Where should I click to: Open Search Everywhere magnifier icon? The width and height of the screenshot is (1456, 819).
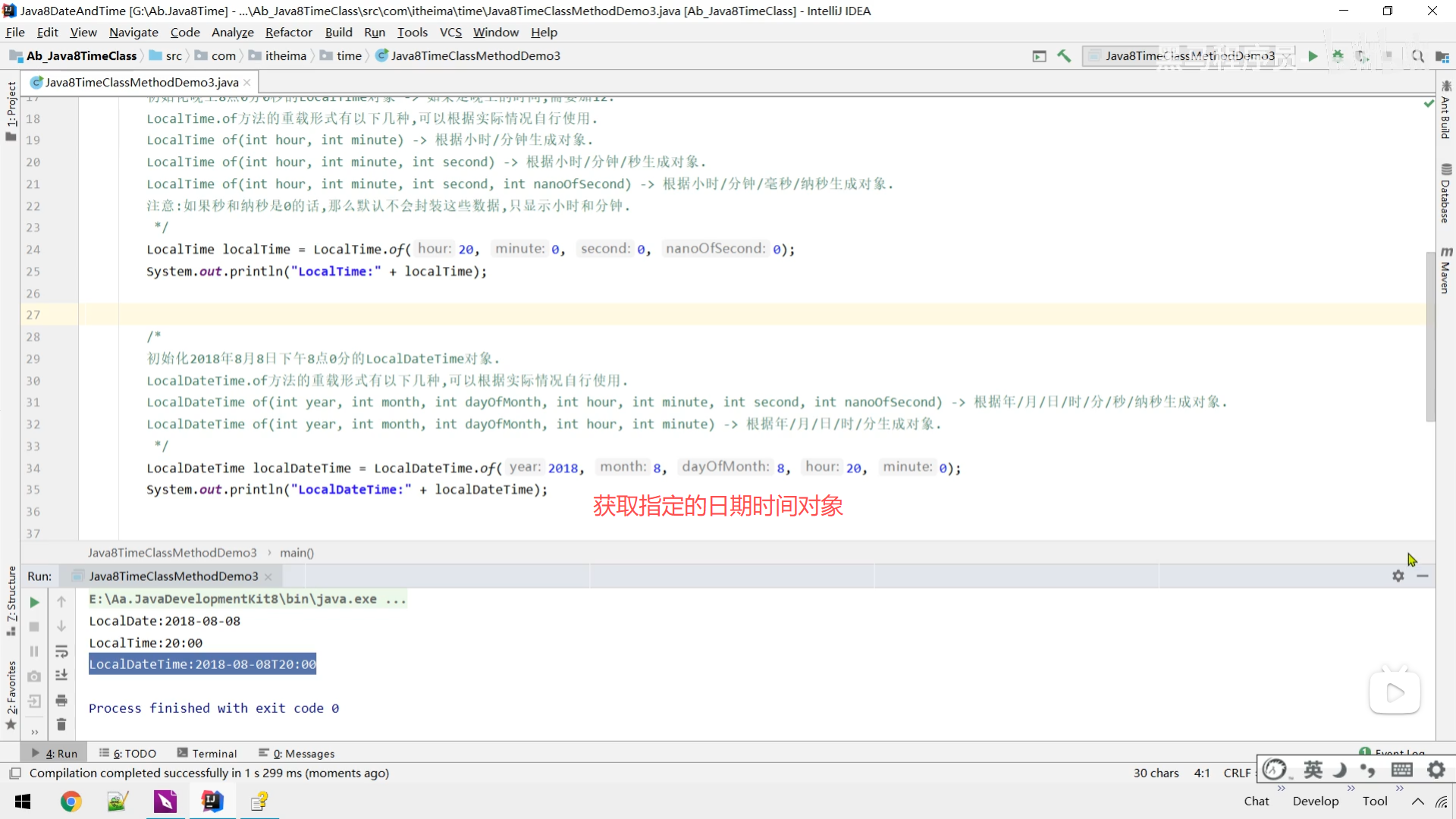(x=1417, y=56)
